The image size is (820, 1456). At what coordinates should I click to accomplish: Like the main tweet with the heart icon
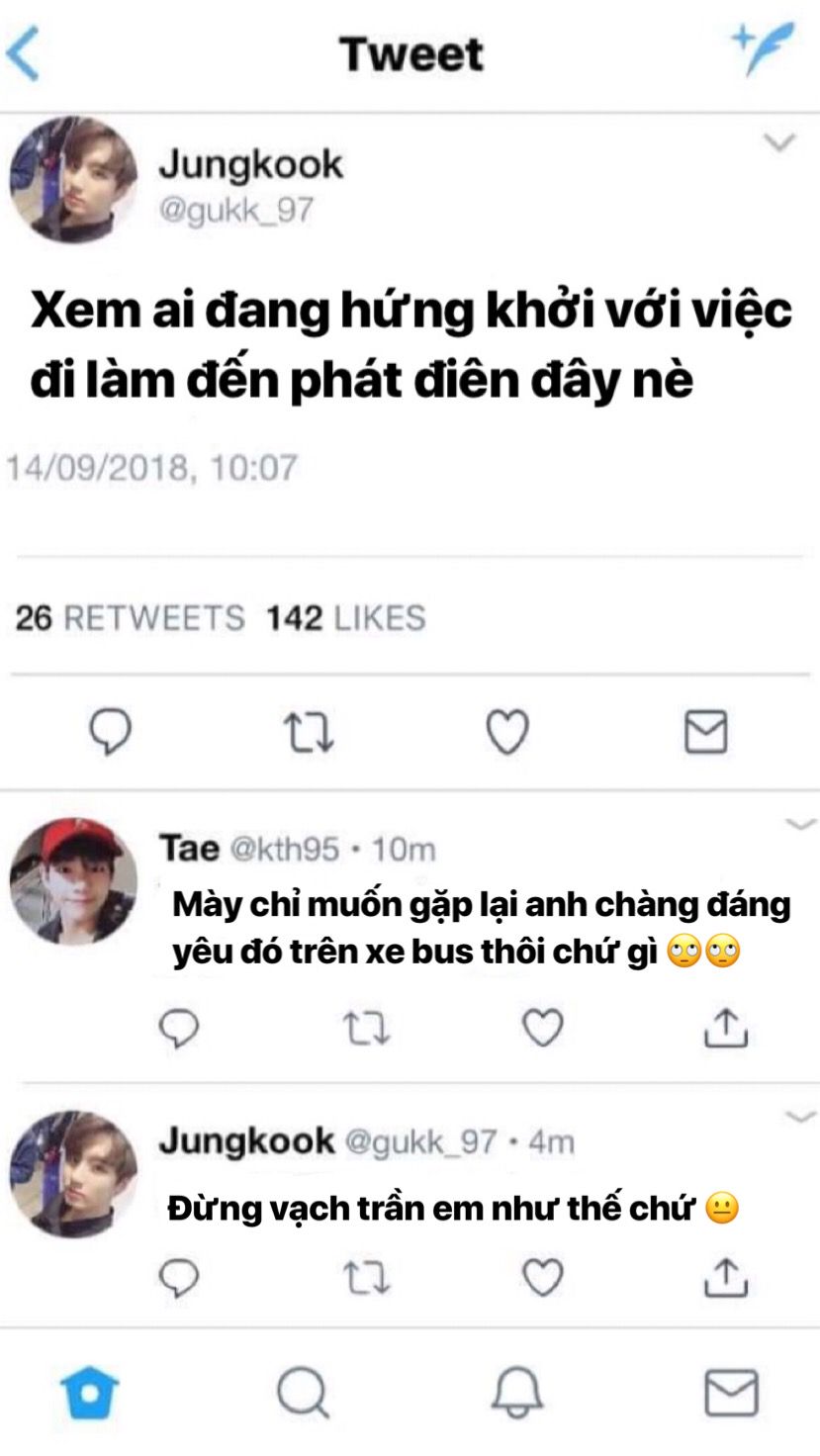[508, 733]
